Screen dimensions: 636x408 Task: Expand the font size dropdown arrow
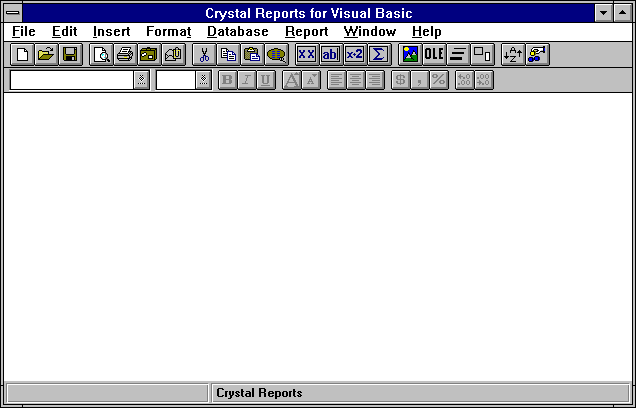click(x=203, y=81)
